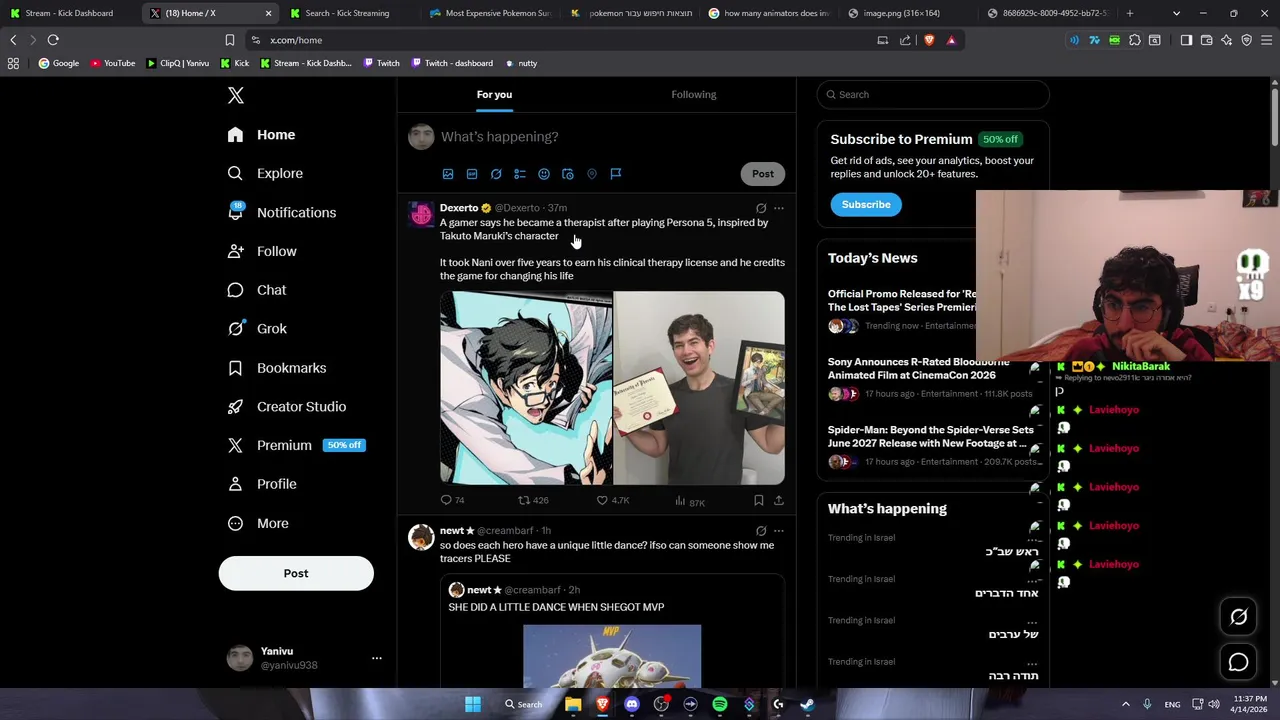The image size is (1280, 720).
Task: Open floating chat messages button
Action: pyautogui.click(x=1238, y=662)
